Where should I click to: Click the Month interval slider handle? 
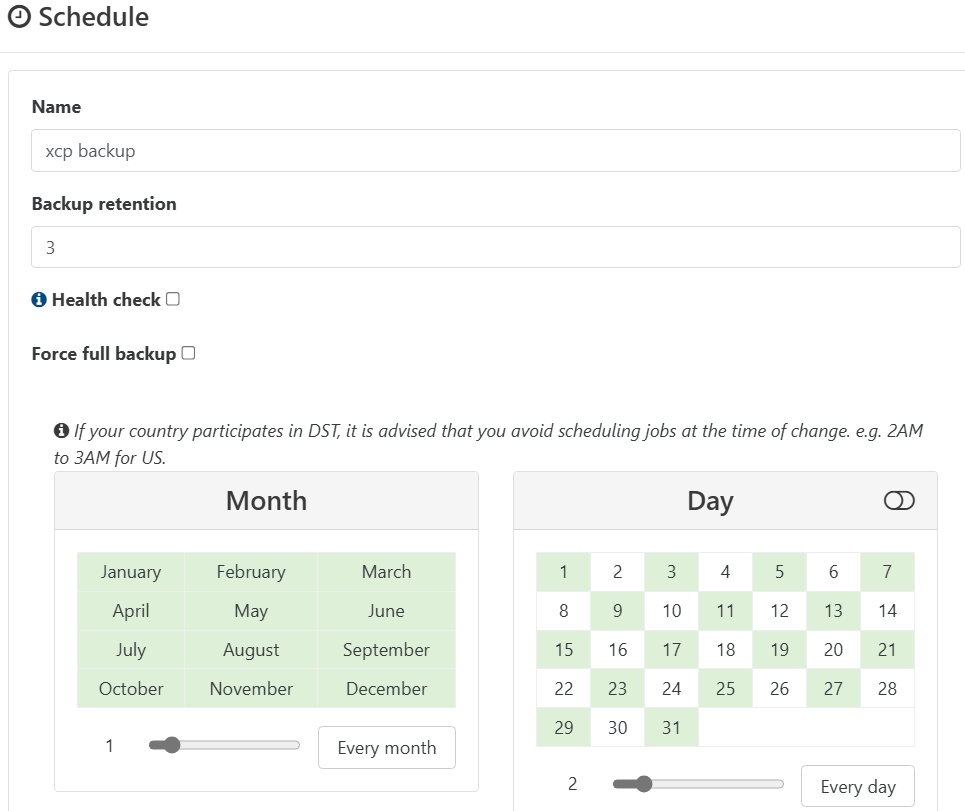pos(171,745)
